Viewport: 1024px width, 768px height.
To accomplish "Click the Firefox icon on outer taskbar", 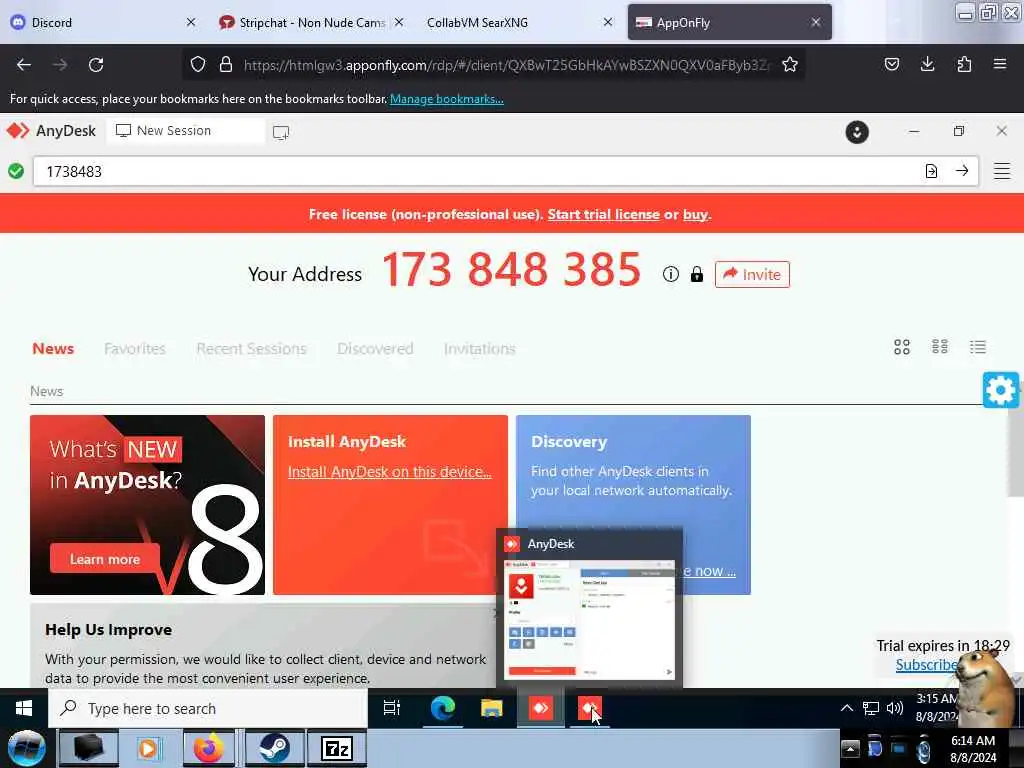I will point(209,748).
